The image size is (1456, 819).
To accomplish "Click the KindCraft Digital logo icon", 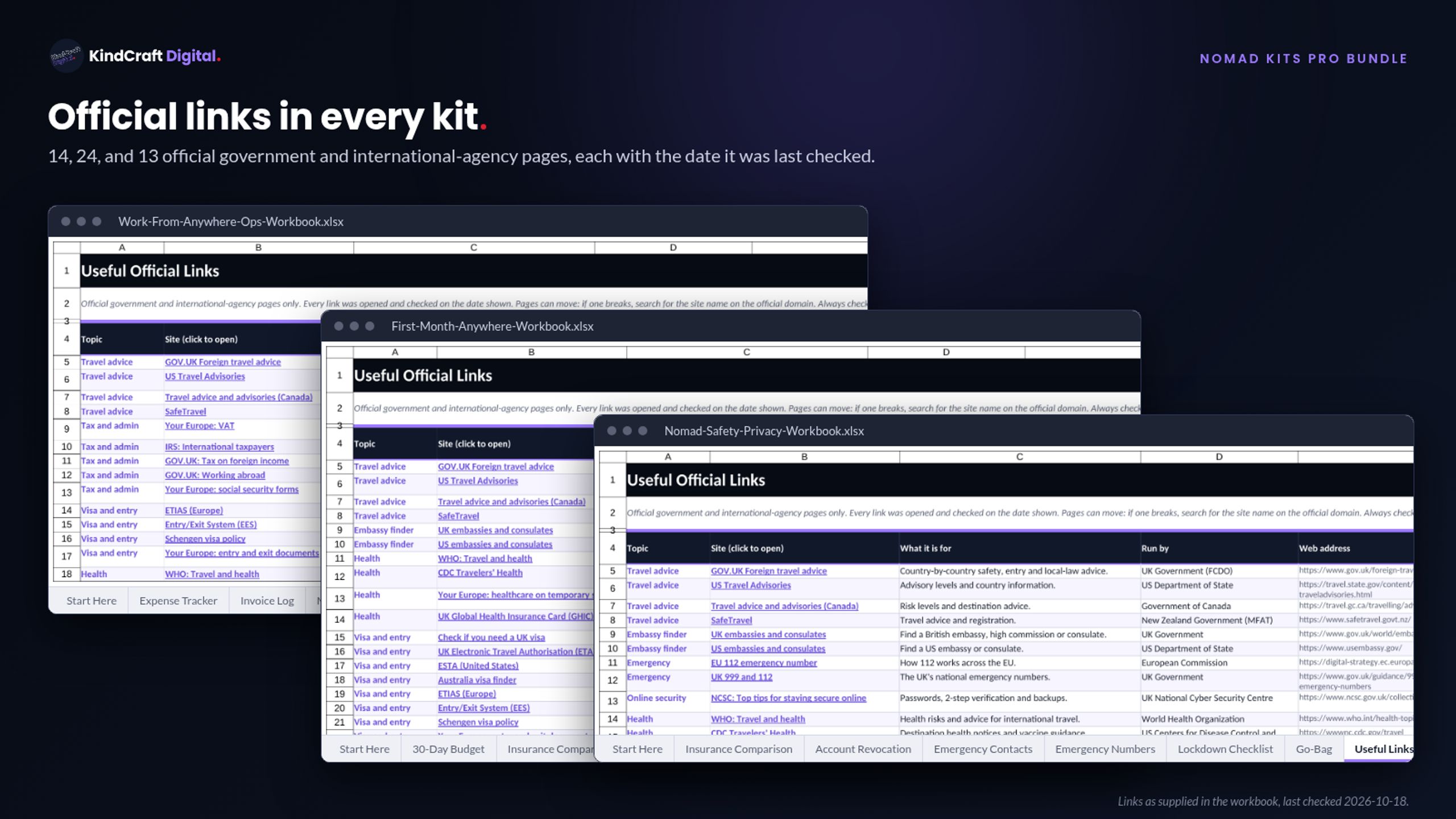I will click(x=66, y=56).
